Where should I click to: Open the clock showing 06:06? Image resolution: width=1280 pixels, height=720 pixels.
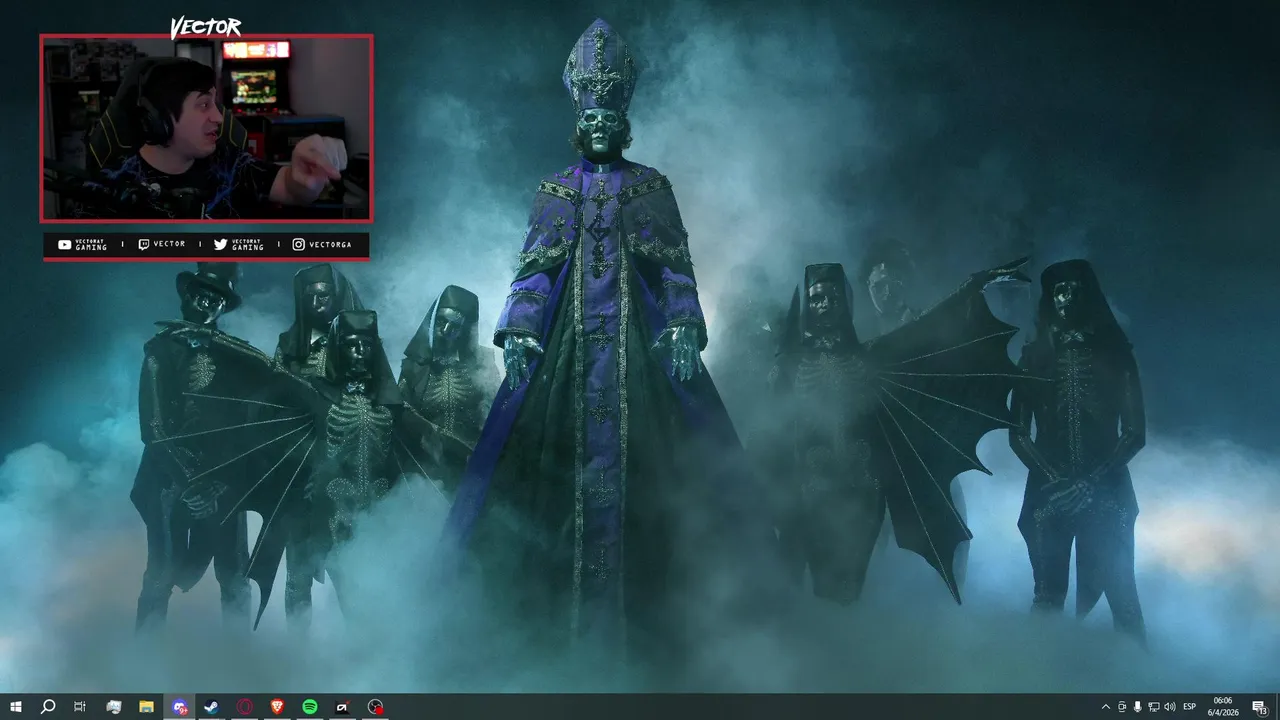pyautogui.click(x=1223, y=707)
